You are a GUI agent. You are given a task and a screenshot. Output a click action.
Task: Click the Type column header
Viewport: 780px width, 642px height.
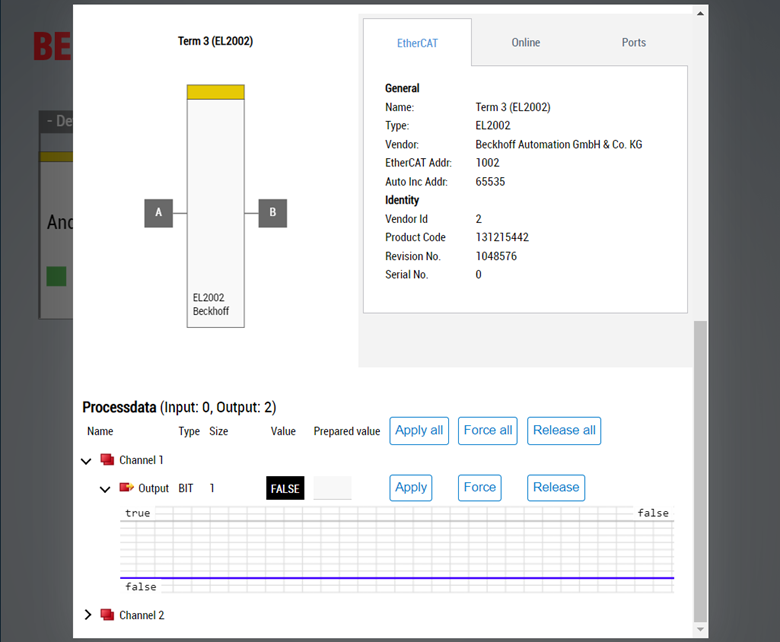(x=189, y=431)
